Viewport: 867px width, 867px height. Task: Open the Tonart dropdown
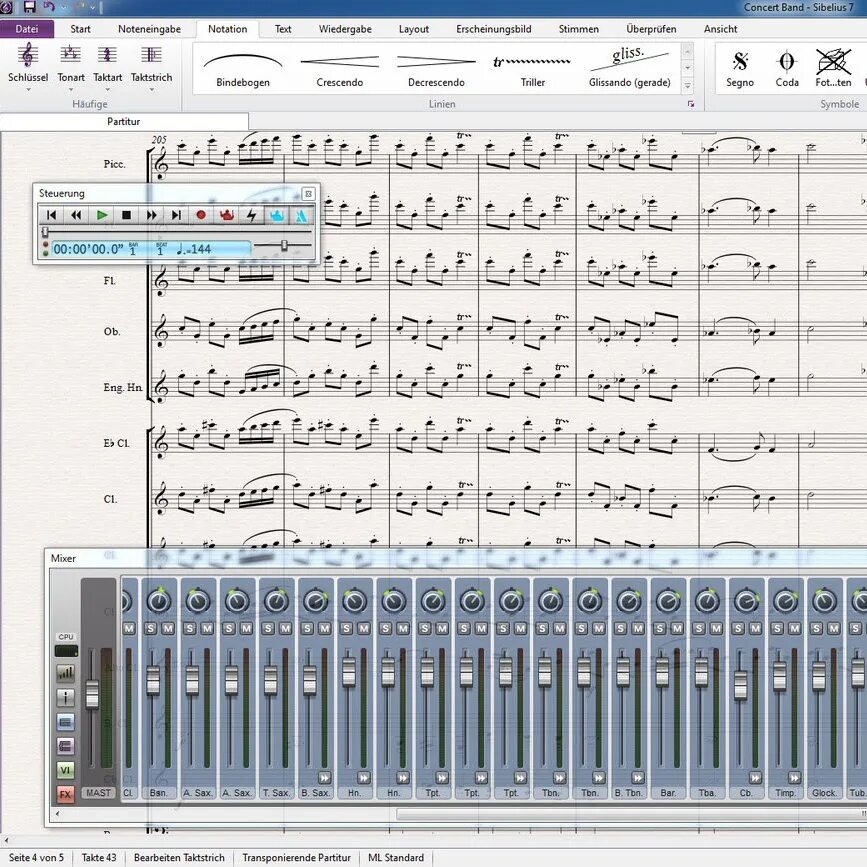click(x=71, y=66)
